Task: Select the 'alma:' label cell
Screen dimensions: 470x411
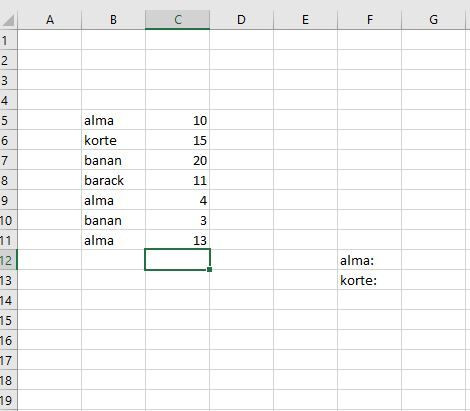Action: 369,260
